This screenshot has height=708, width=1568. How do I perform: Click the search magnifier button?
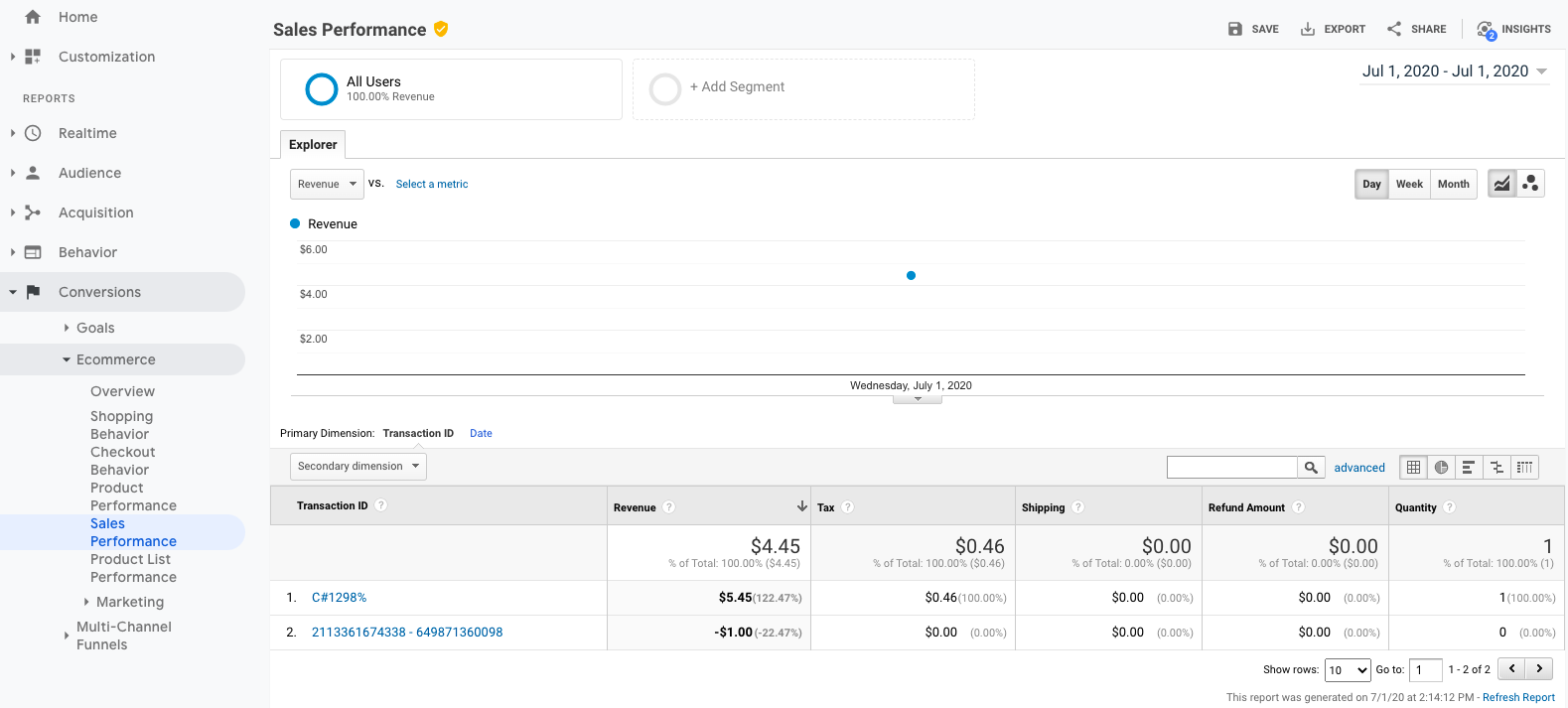(1311, 468)
